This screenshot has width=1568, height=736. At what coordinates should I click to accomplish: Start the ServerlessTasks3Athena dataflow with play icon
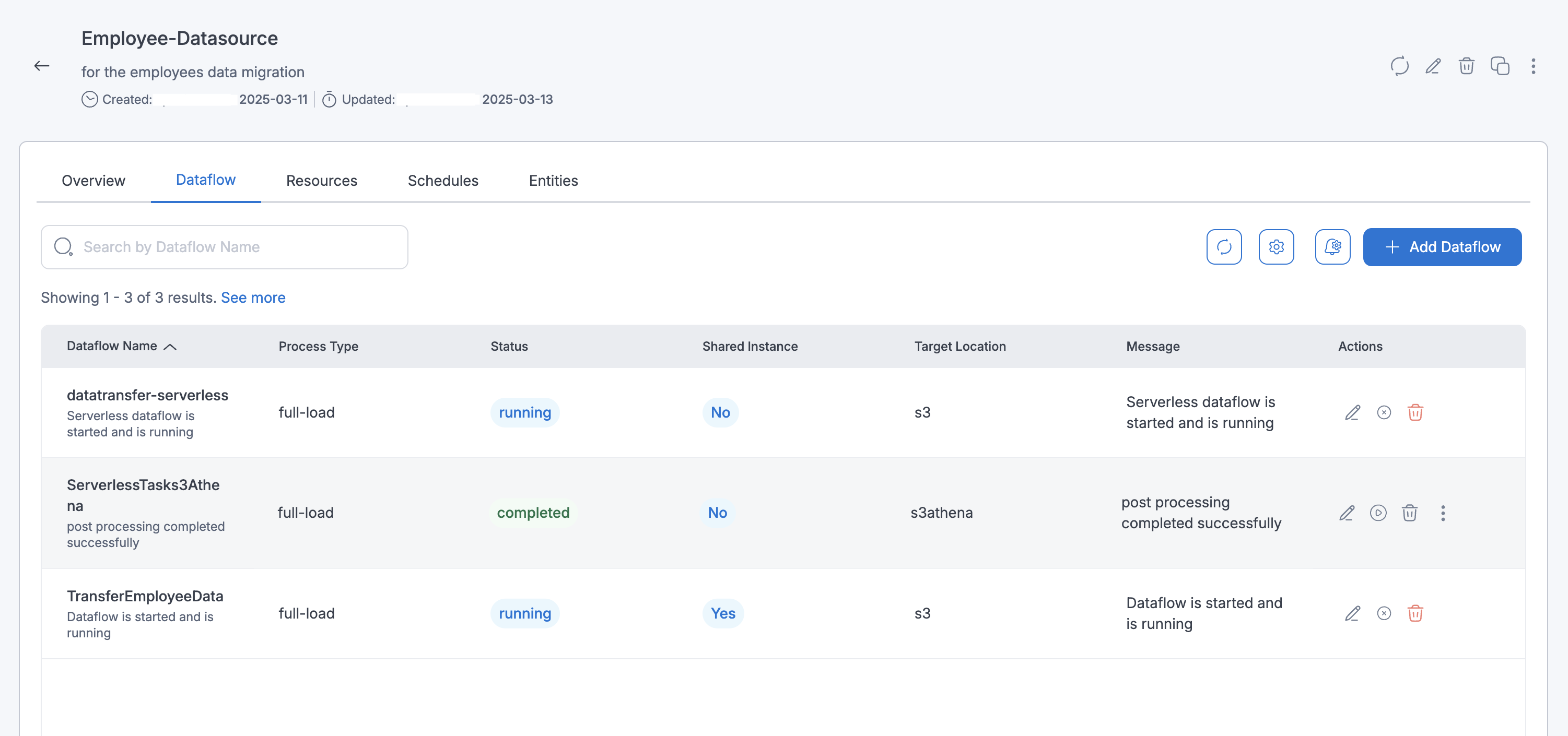click(1378, 513)
